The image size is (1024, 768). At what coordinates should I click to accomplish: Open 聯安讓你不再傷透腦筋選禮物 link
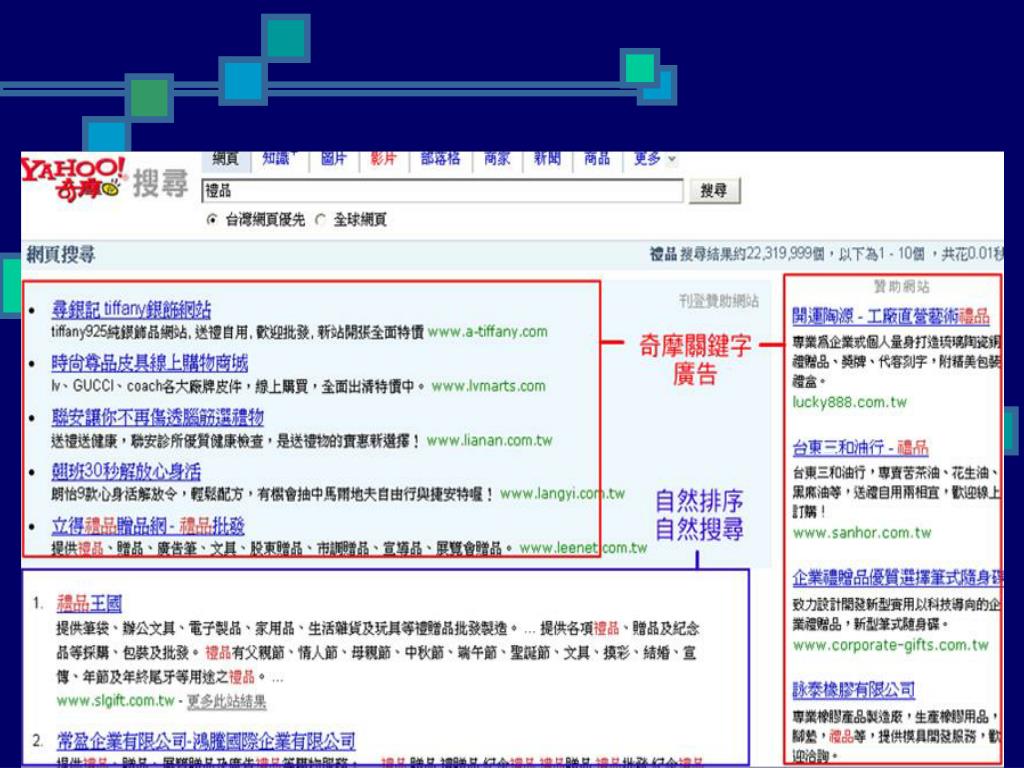pyautogui.click(x=157, y=417)
